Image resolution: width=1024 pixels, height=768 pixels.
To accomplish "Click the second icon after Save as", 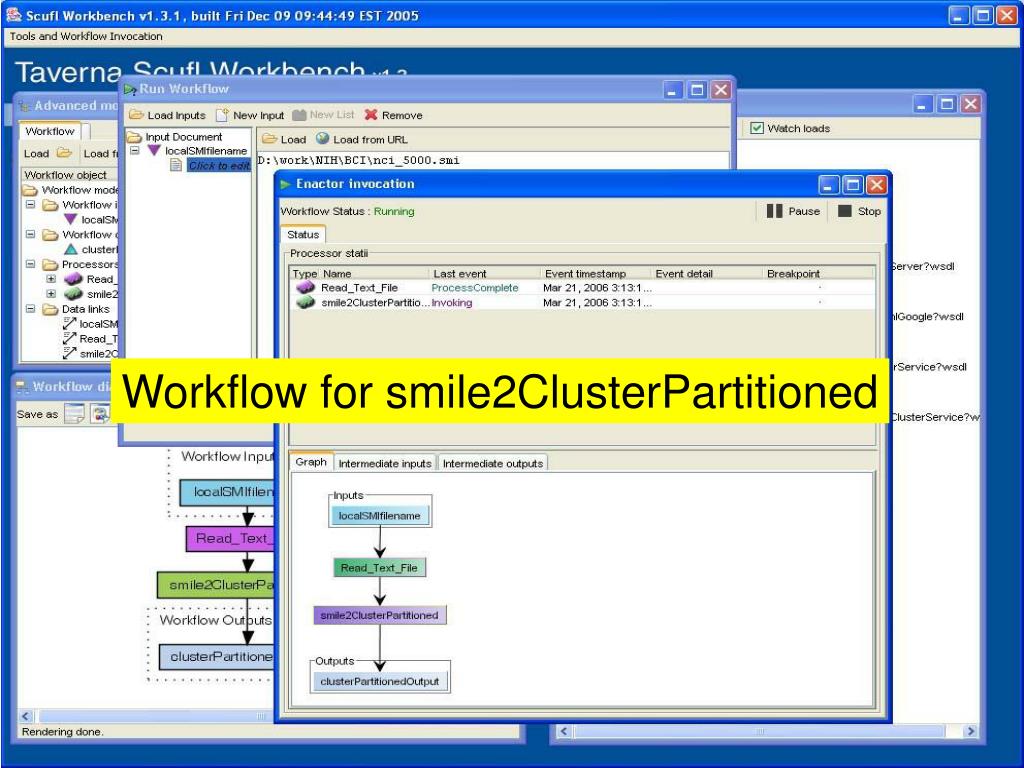I will pos(100,413).
